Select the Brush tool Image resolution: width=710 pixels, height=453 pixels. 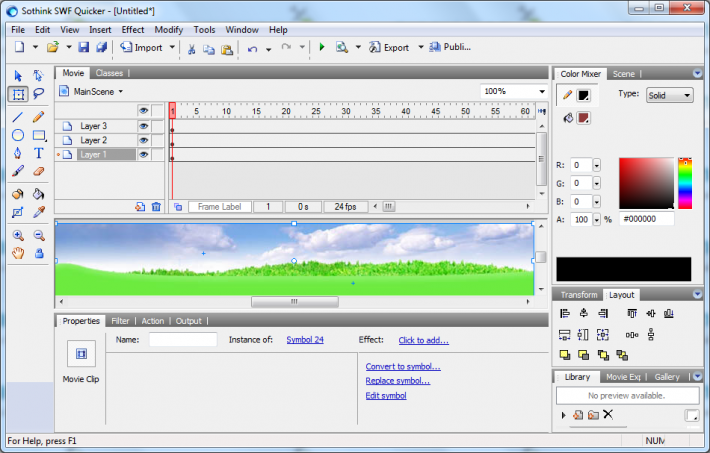coord(18,171)
